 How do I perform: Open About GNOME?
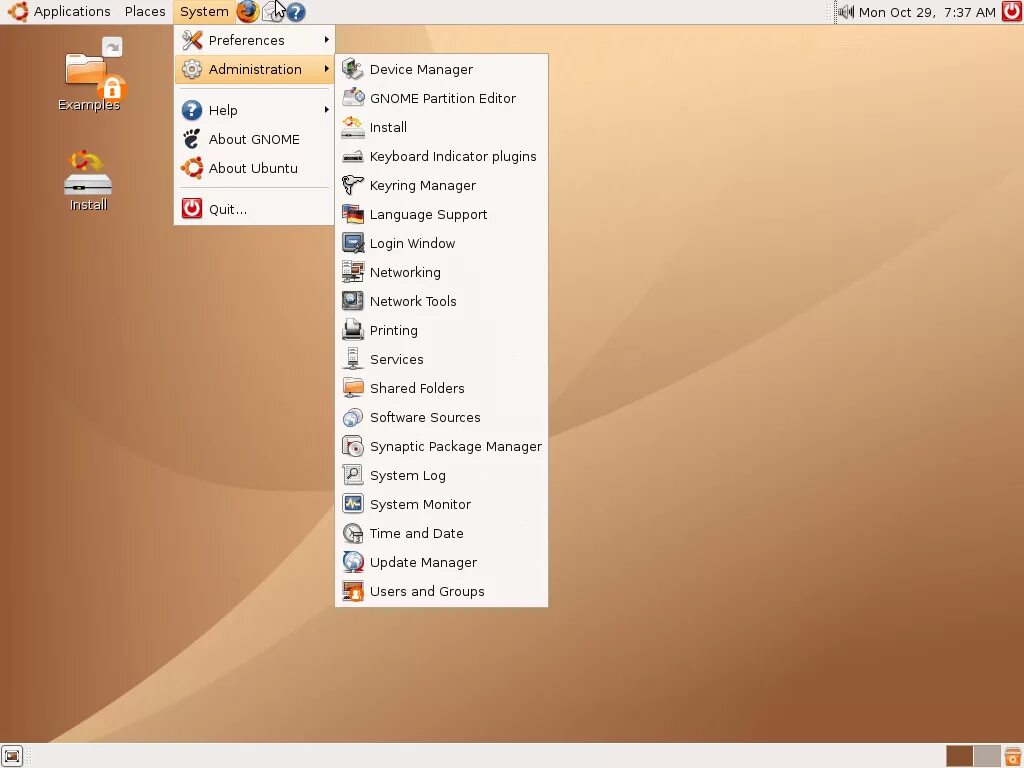click(254, 139)
